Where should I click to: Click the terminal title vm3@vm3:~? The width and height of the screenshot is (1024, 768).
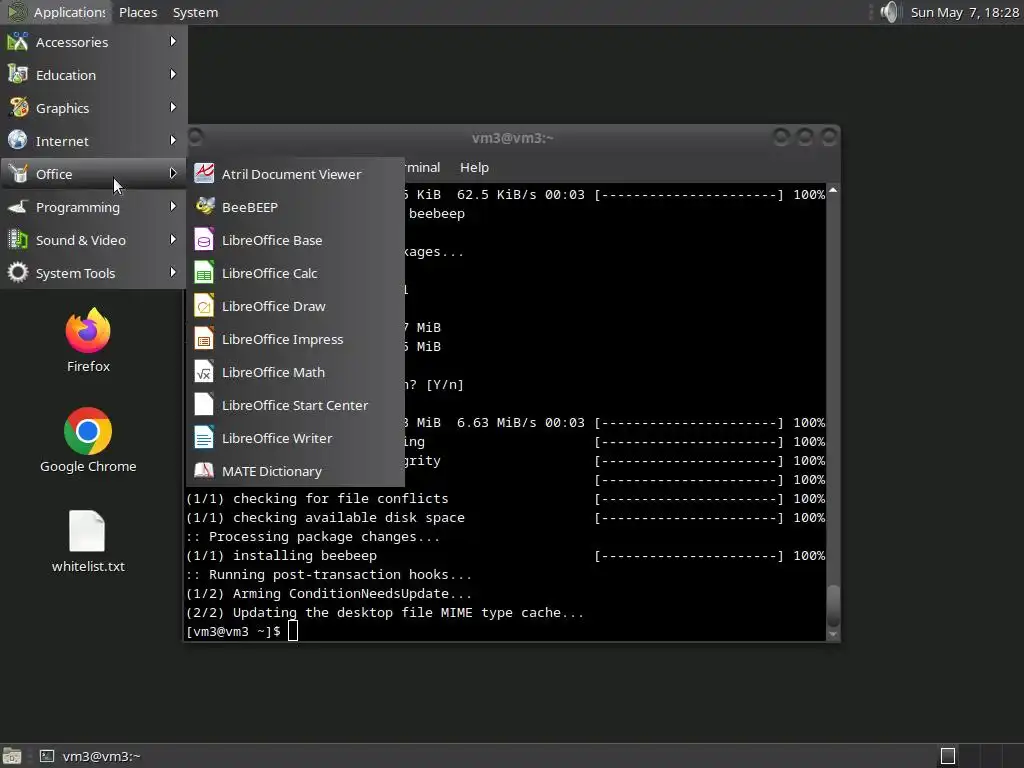click(x=513, y=138)
